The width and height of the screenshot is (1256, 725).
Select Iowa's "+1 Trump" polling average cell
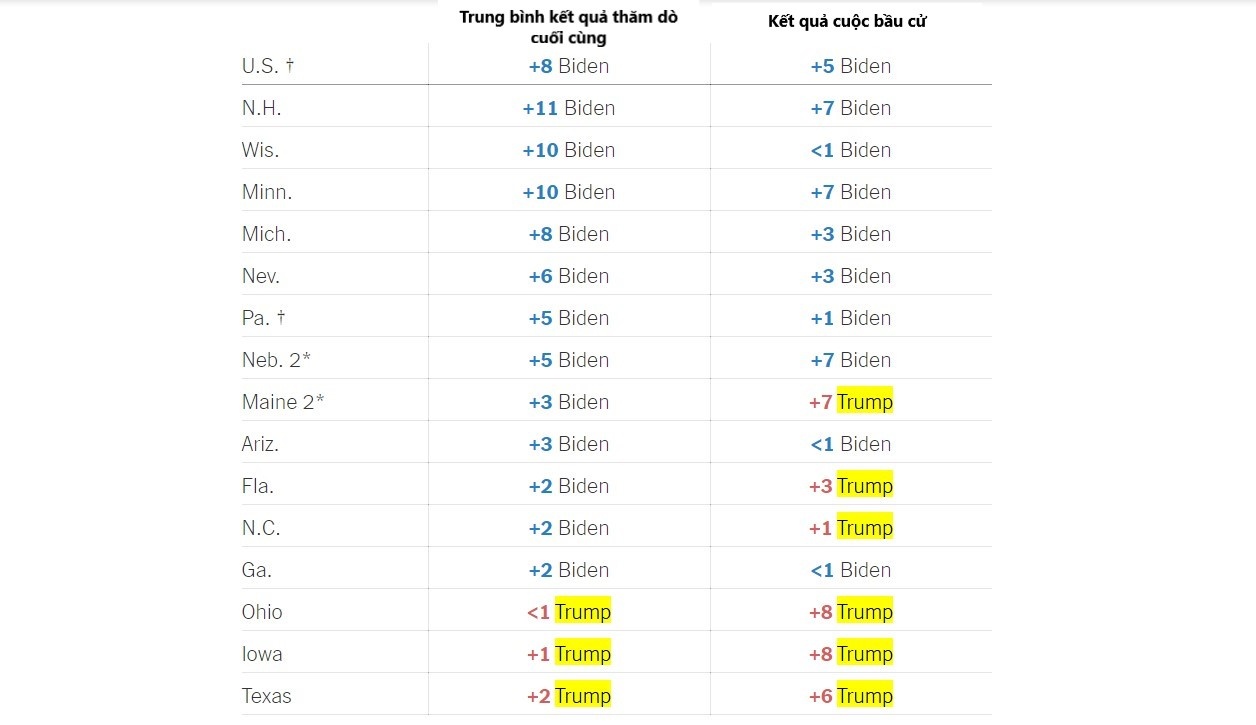pyautogui.click(x=568, y=654)
